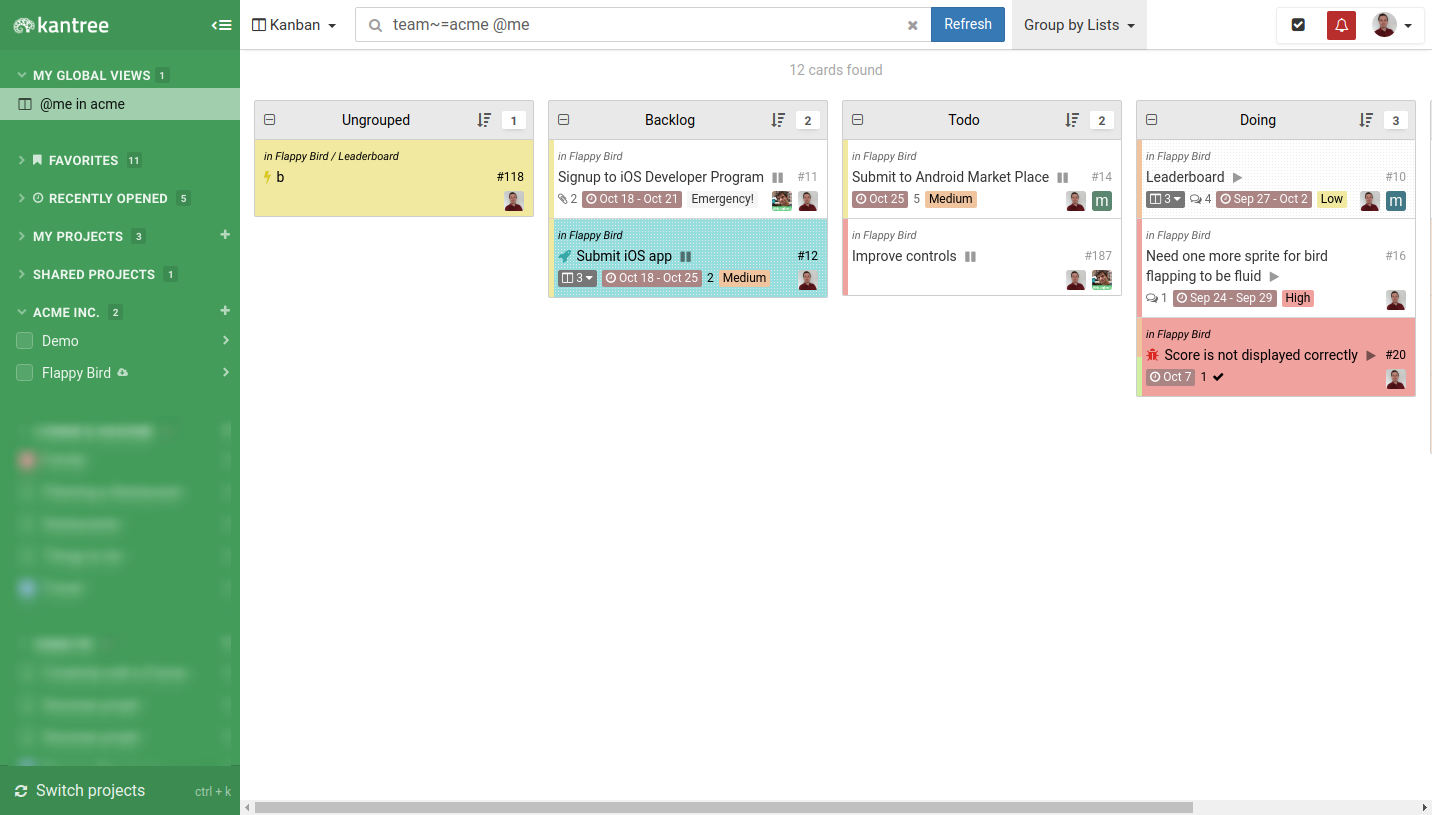Image resolution: width=1432 pixels, height=815 pixels.
Task: Click play icon on Need one more sprite card
Action: (1274, 276)
